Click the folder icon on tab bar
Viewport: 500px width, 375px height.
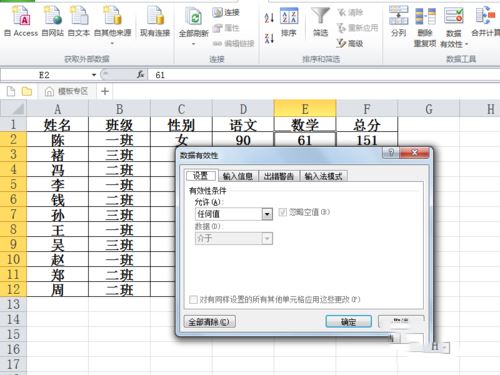[27, 91]
